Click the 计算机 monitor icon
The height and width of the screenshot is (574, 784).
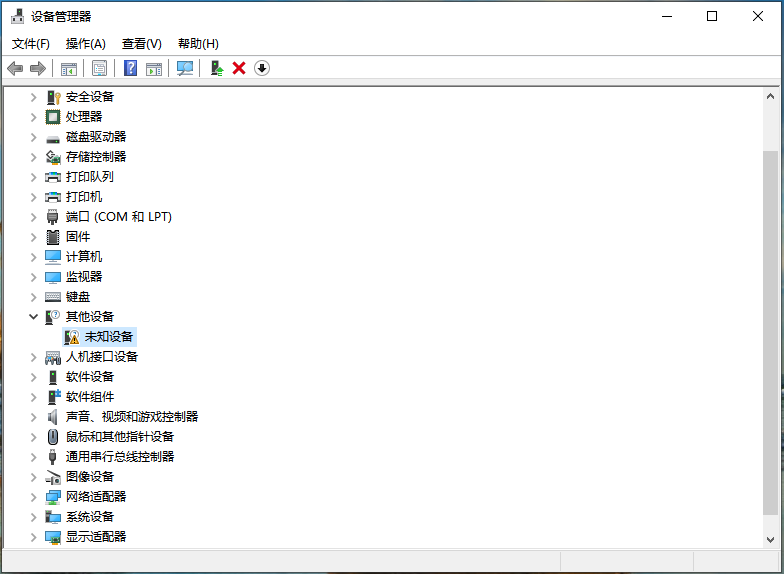(53, 257)
